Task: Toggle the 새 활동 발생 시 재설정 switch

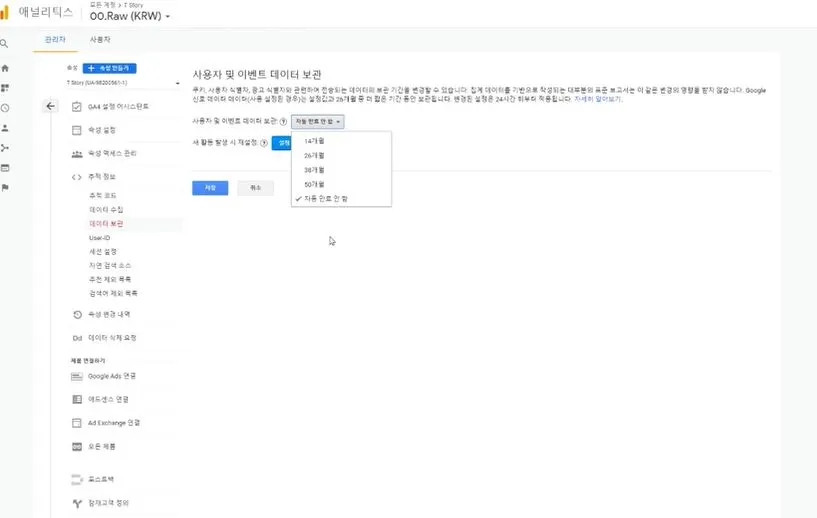Action: [281, 143]
